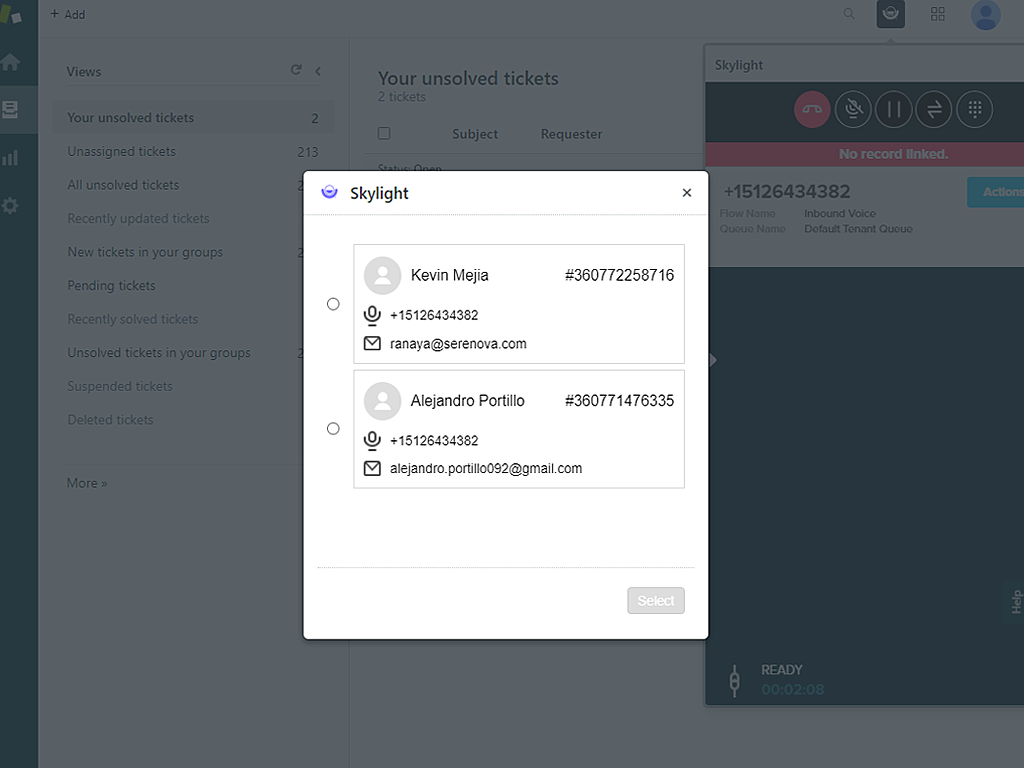The height and width of the screenshot is (768, 1024).
Task: Put the call on hold
Action: click(x=893, y=109)
